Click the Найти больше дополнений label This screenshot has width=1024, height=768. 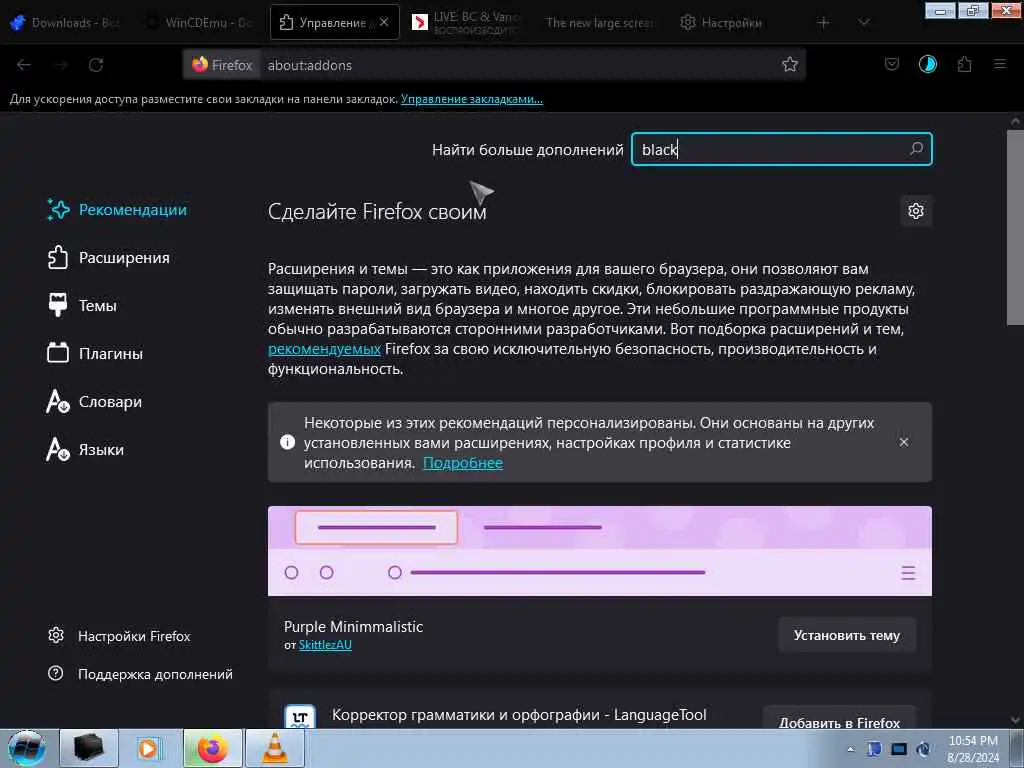[x=528, y=150]
